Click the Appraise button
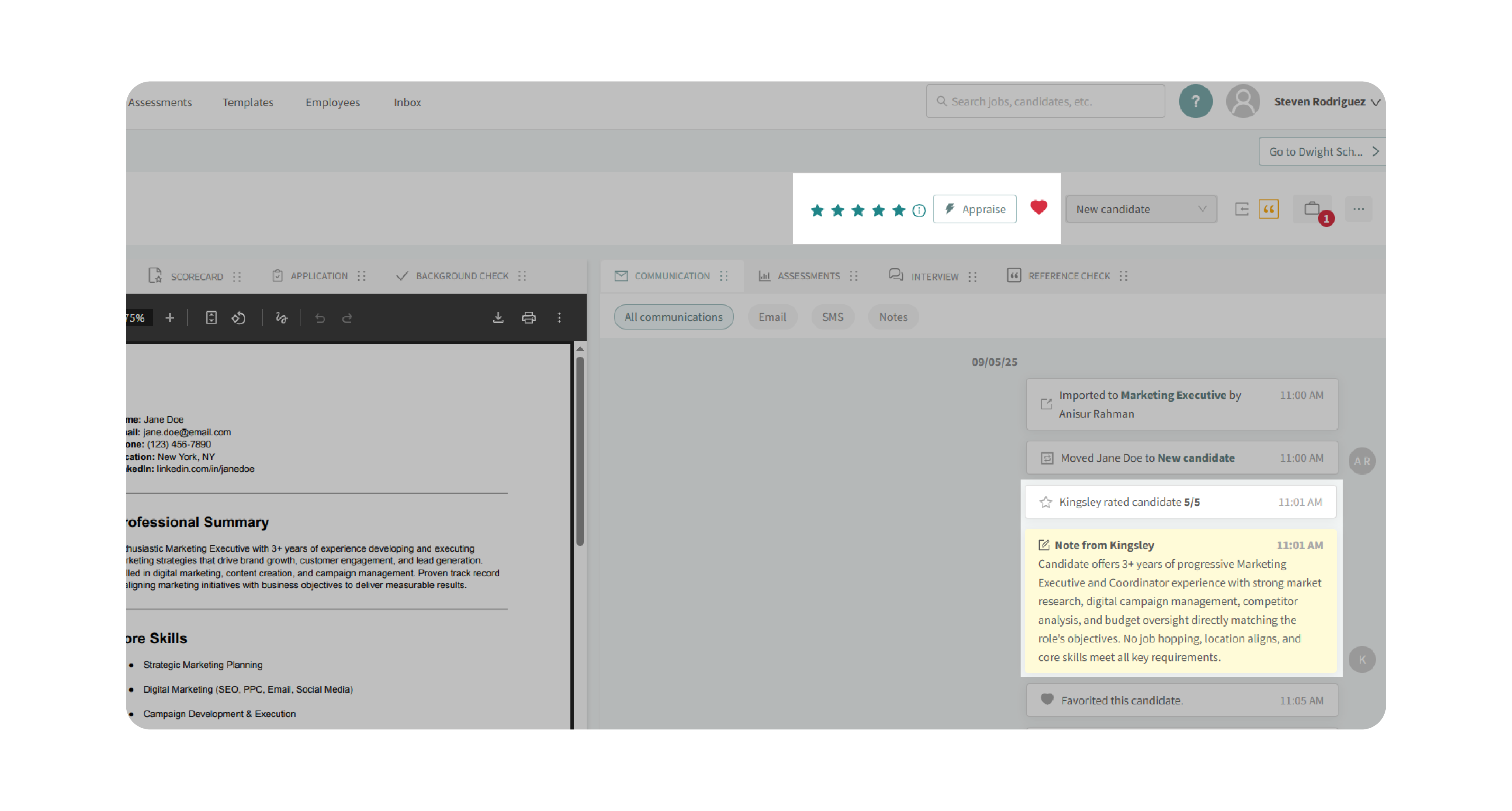 pos(974,209)
